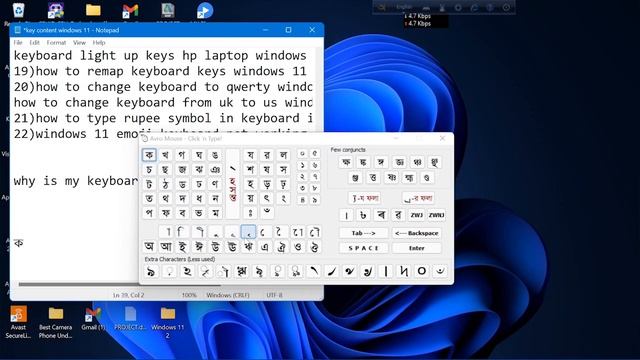Insert the গ character

[182, 155]
